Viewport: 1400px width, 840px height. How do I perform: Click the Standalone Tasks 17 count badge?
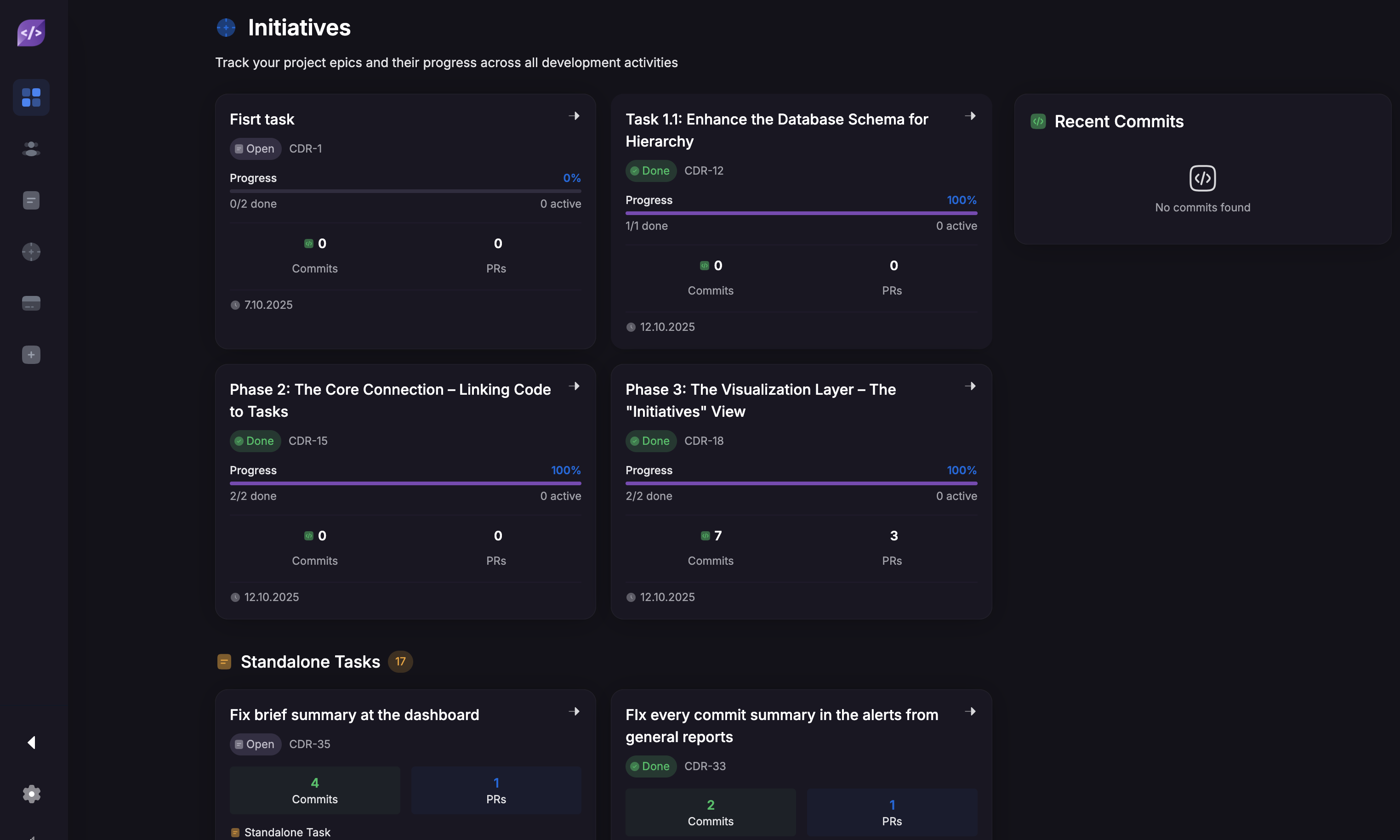tap(400, 661)
